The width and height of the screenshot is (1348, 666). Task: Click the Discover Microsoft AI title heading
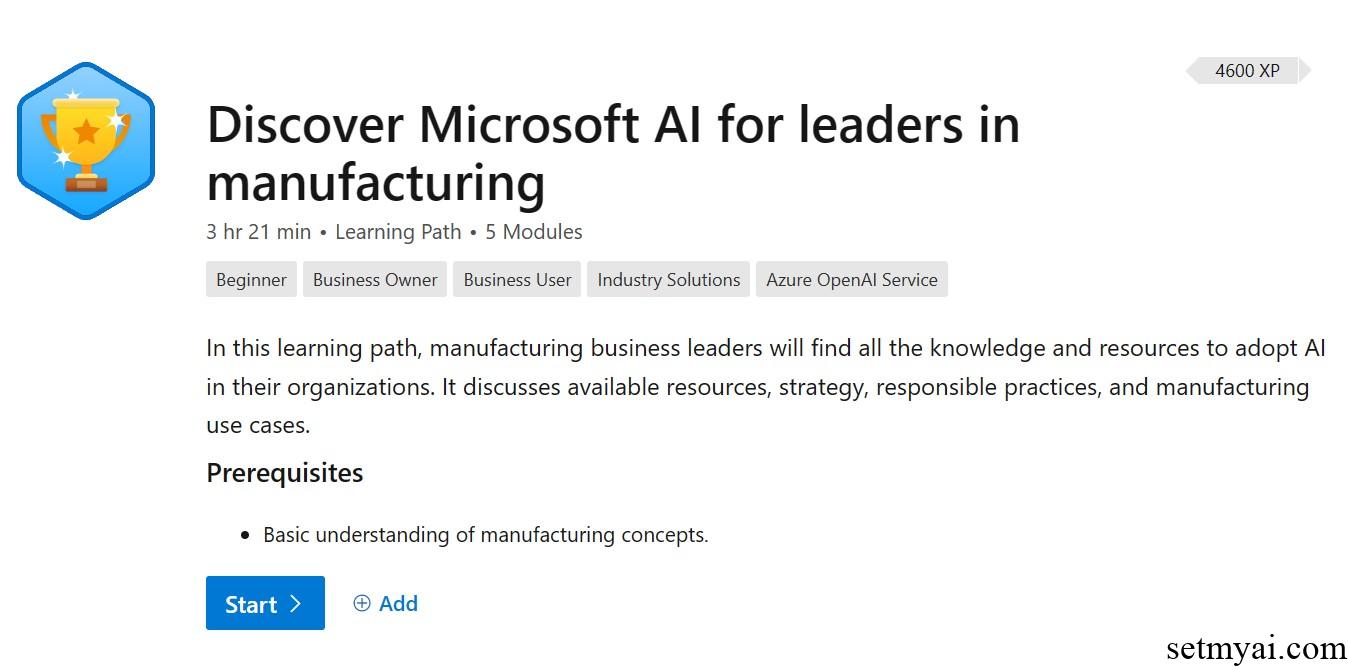[613, 153]
